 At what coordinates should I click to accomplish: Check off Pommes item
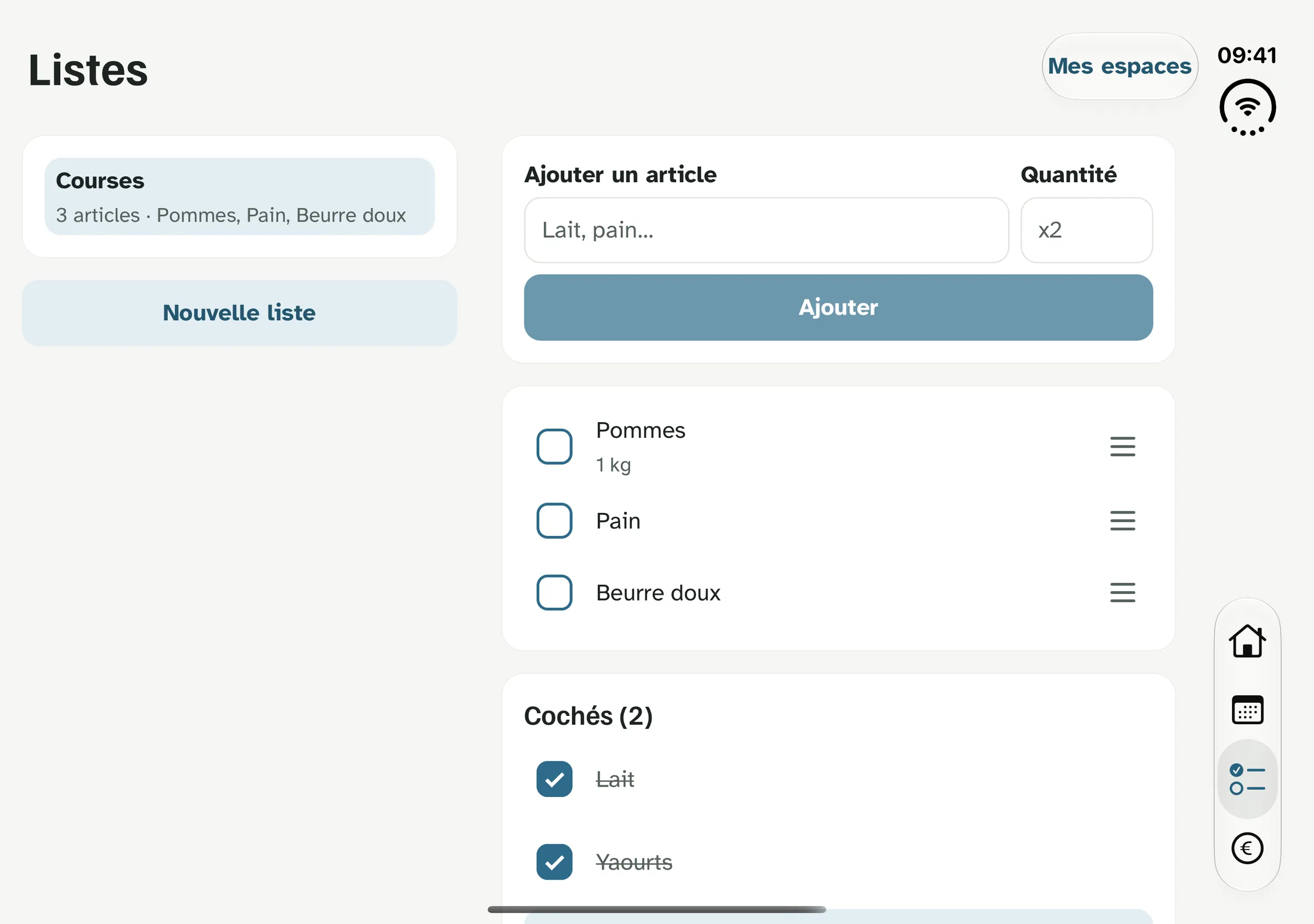pos(554,446)
